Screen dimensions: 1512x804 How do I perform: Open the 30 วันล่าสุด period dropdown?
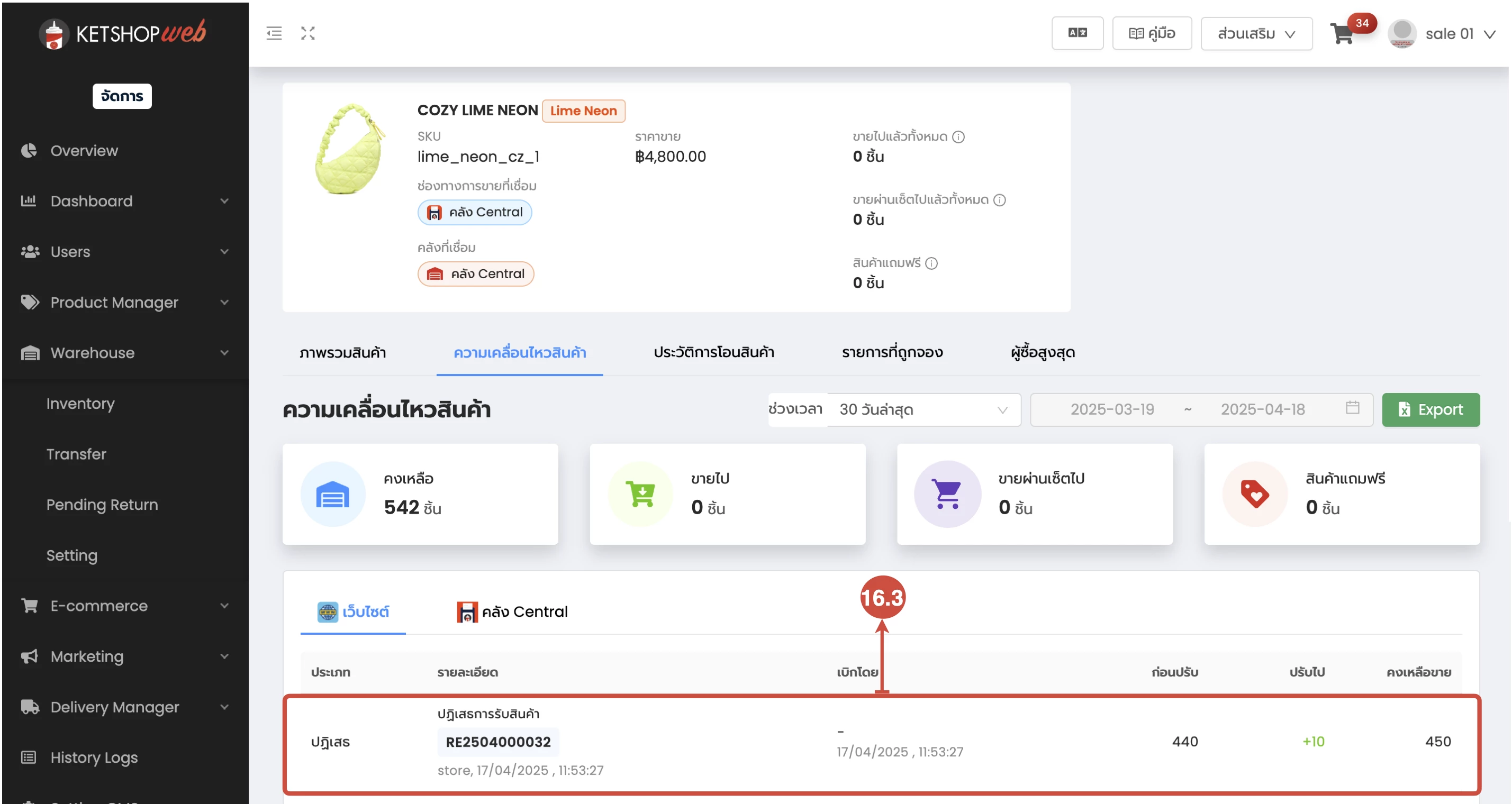point(924,409)
